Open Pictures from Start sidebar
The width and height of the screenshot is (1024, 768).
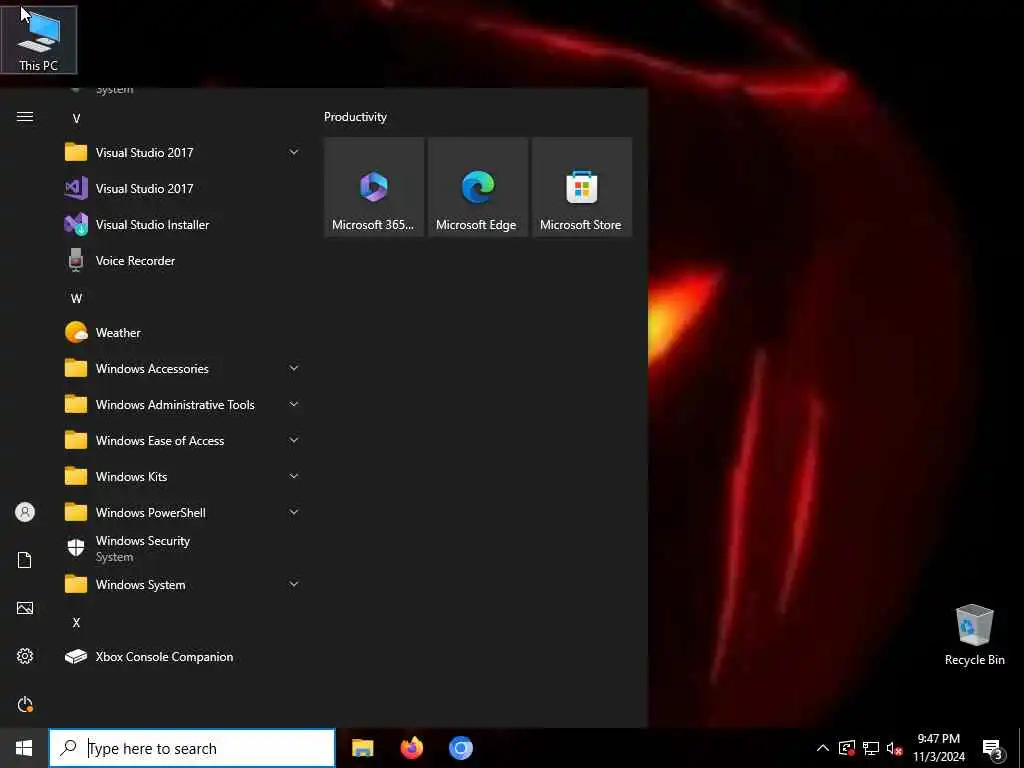coord(25,608)
